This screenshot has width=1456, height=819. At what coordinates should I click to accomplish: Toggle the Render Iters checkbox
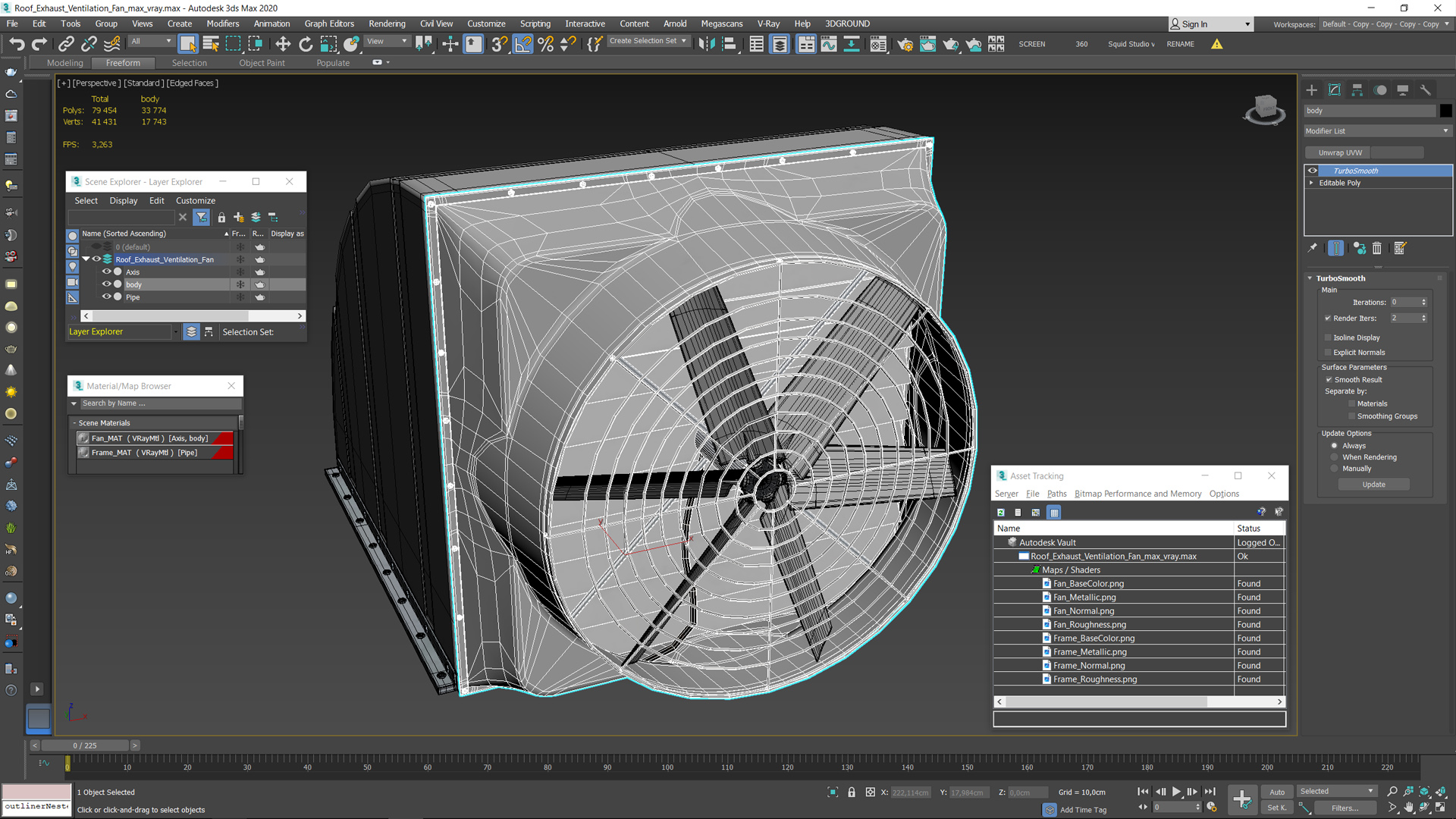click(1328, 318)
